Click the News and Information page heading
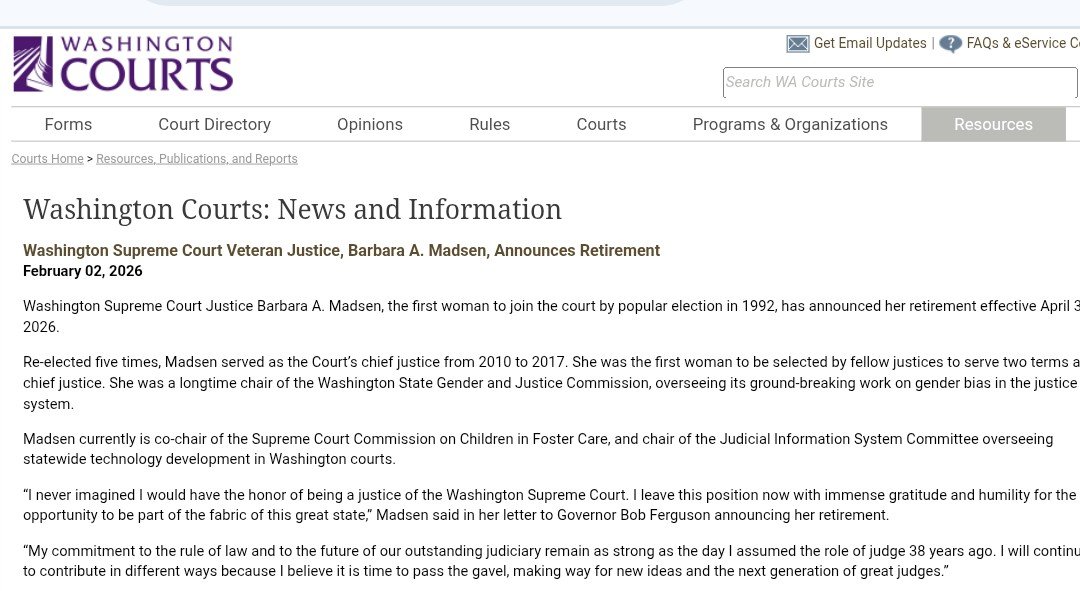 click(292, 209)
